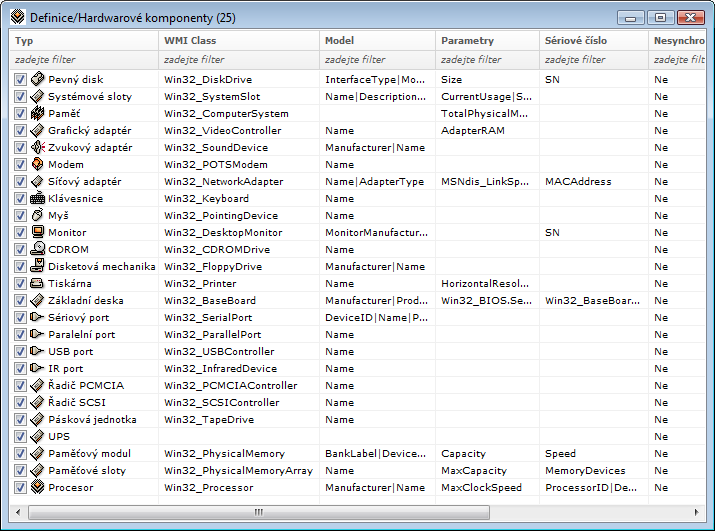Select the Disketová mechanika floppy icon
Image resolution: width=715 pixels, height=531 pixels.
click(x=37, y=266)
